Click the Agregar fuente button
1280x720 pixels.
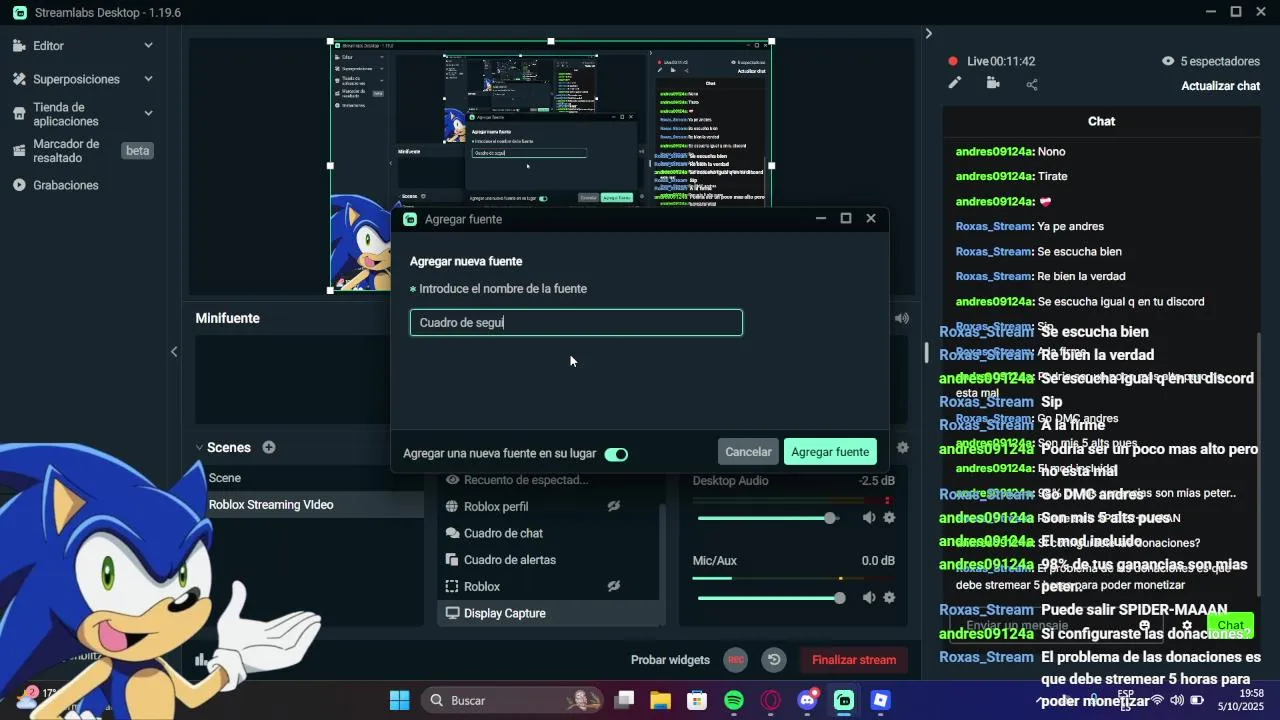tap(830, 452)
